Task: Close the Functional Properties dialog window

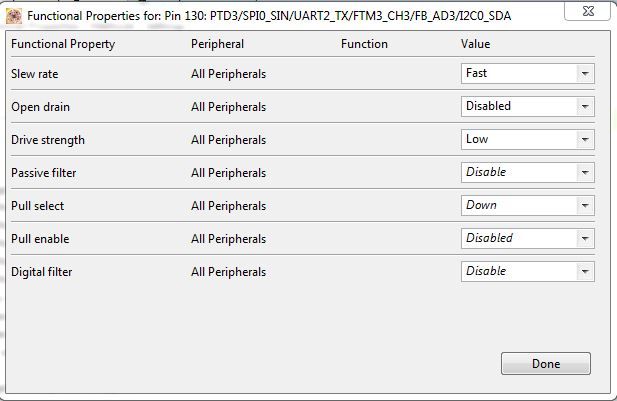Action: click(x=587, y=10)
